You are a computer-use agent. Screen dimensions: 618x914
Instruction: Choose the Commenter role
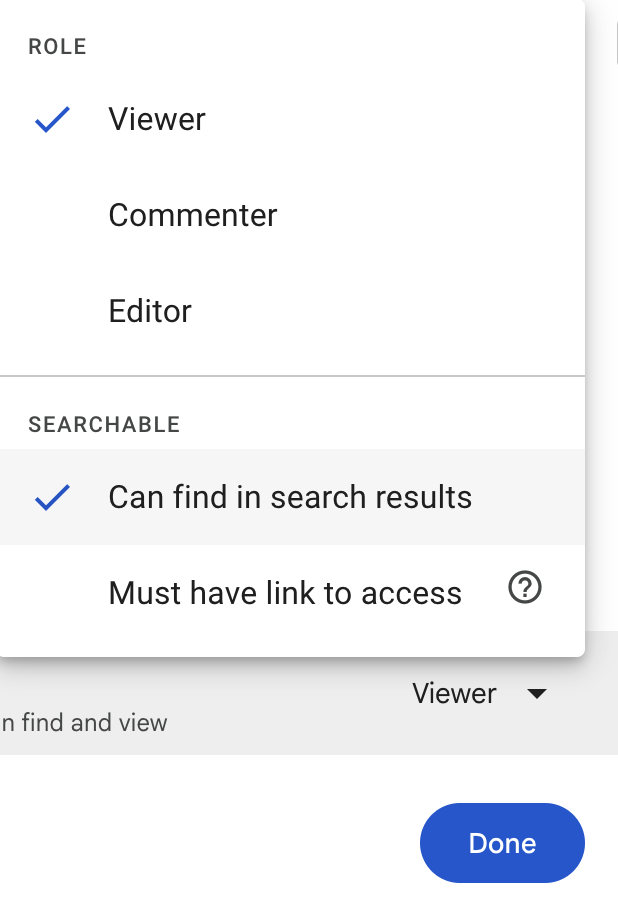tap(292, 215)
